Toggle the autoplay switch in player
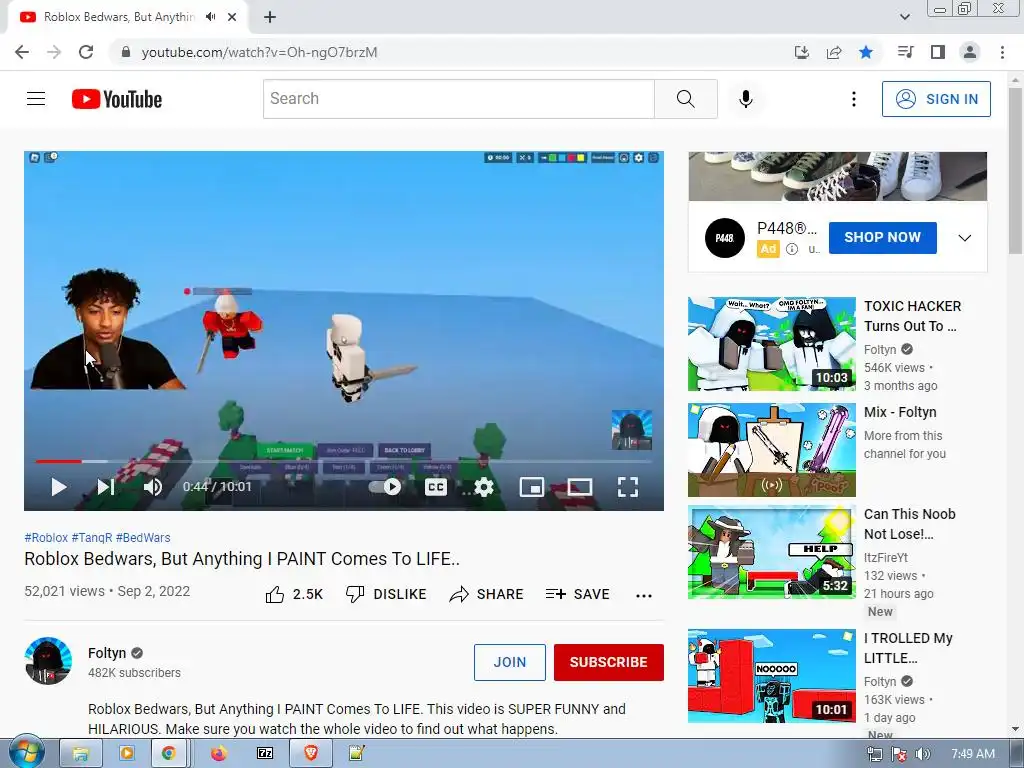Image resolution: width=1024 pixels, height=768 pixels. [385, 487]
